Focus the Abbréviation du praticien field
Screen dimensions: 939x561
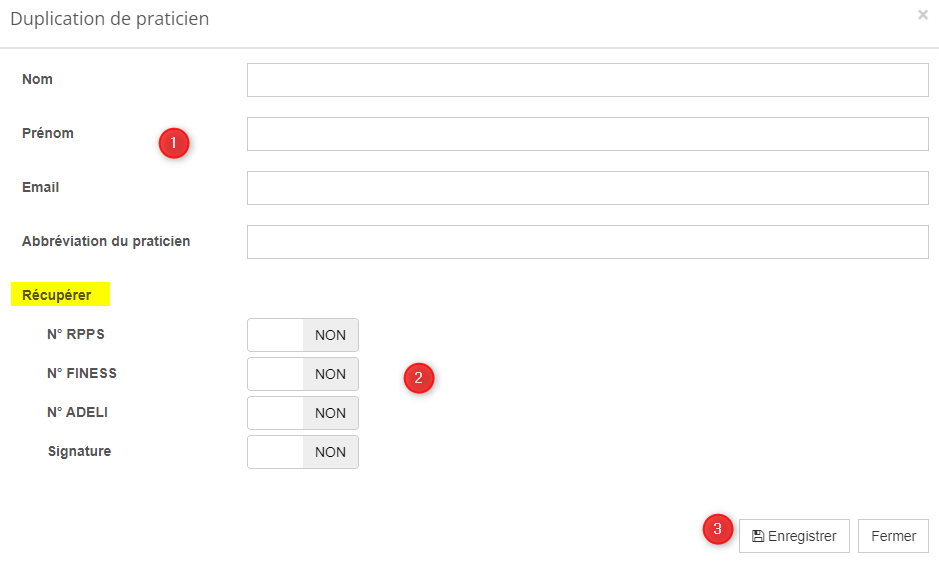tap(587, 242)
